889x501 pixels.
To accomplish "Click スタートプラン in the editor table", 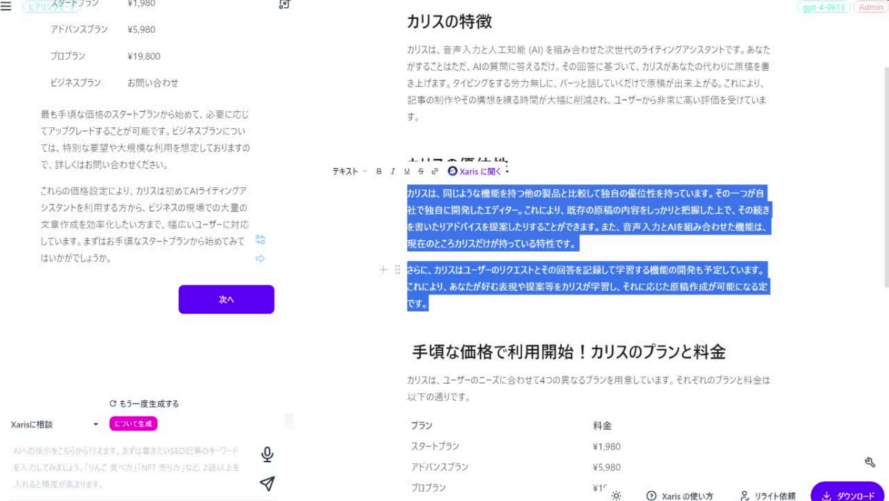I will click(x=435, y=447).
